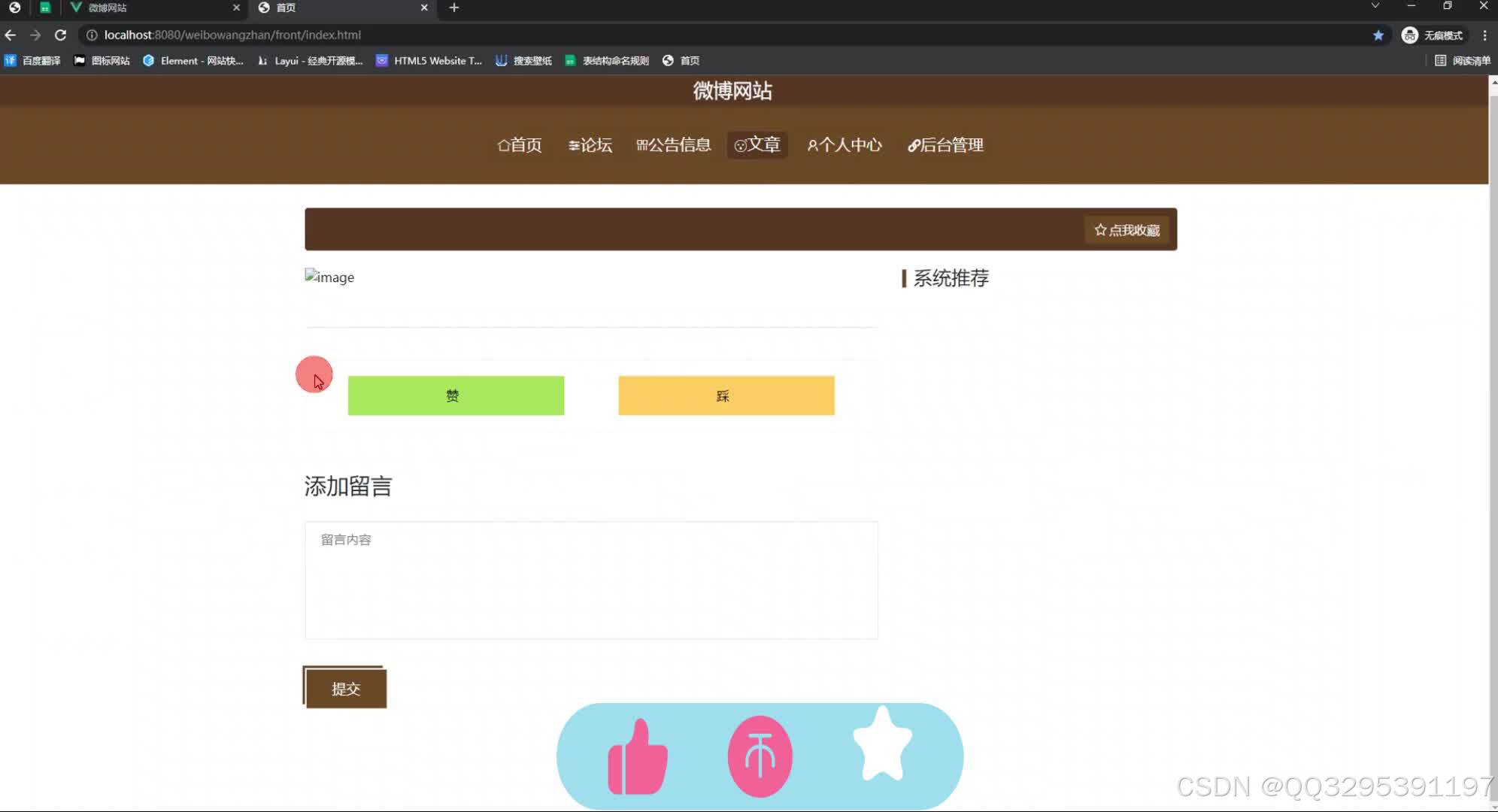Bookmark page using the blue star icon
Viewport: 1498px width, 812px height.
pos(1378,35)
